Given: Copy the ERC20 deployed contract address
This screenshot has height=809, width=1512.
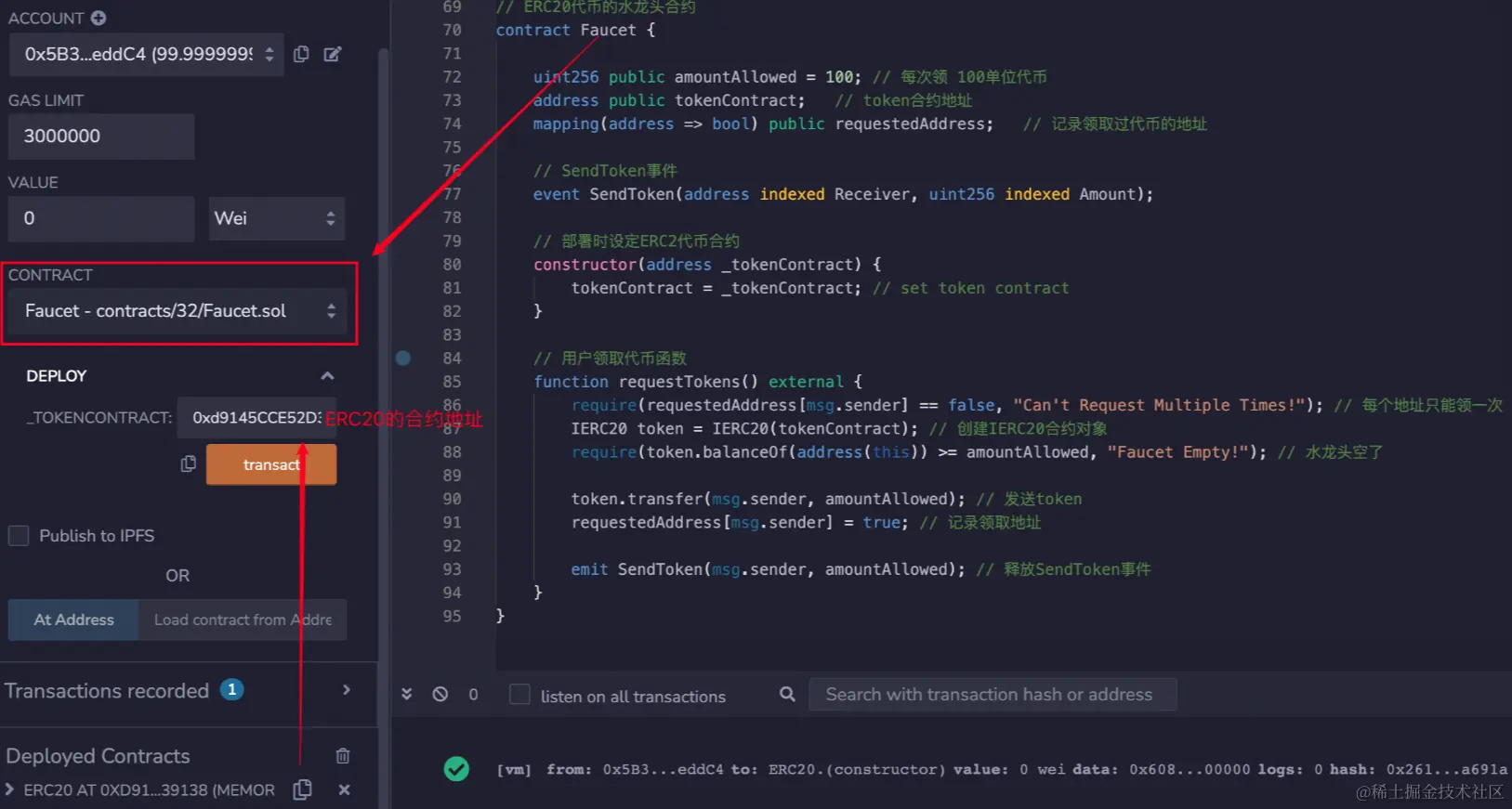Looking at the screenshot, I should [302, 789].
